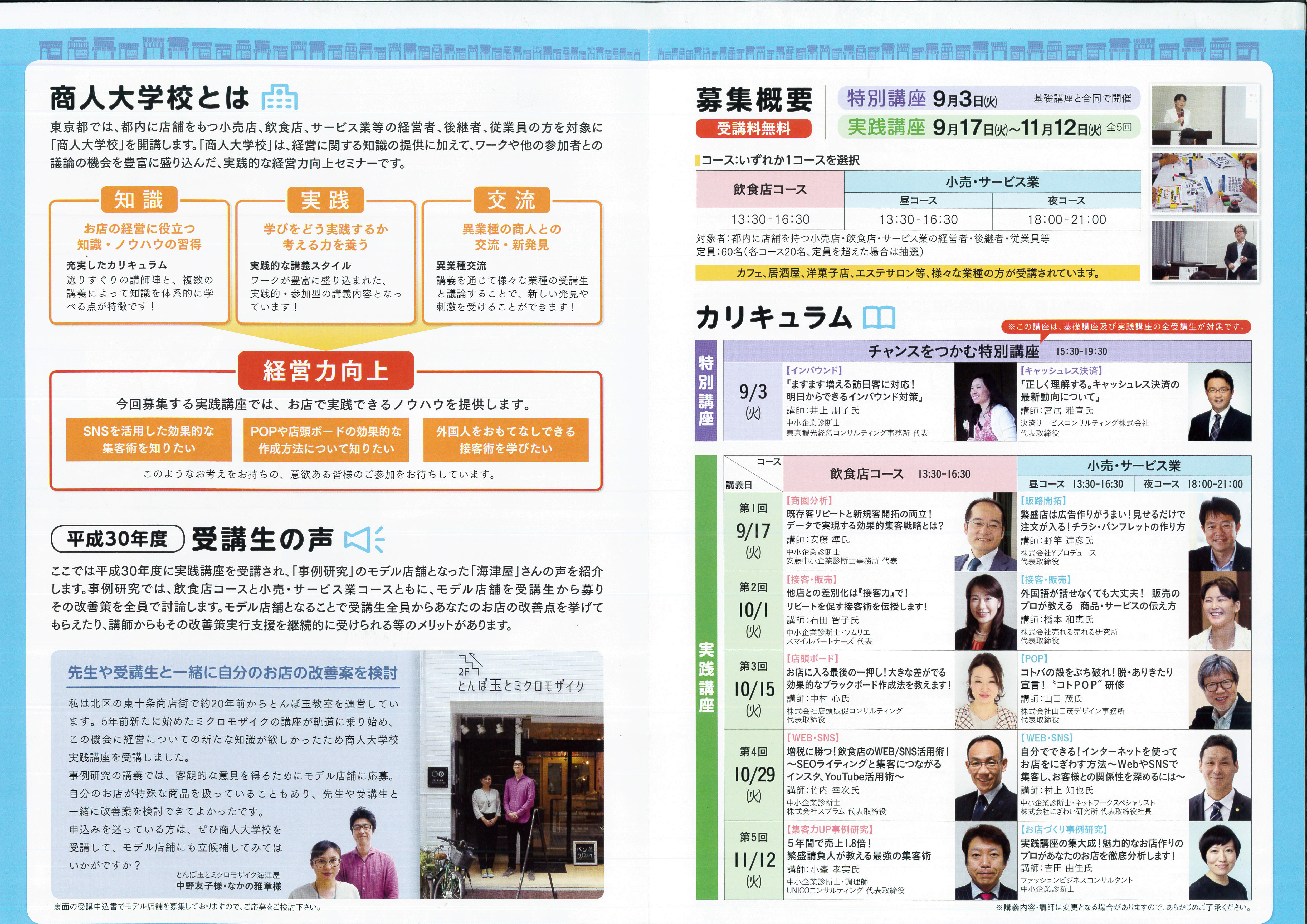Click the portrait of 吉田 由佳氏
1307x924 pixels.
point(1220,861)
